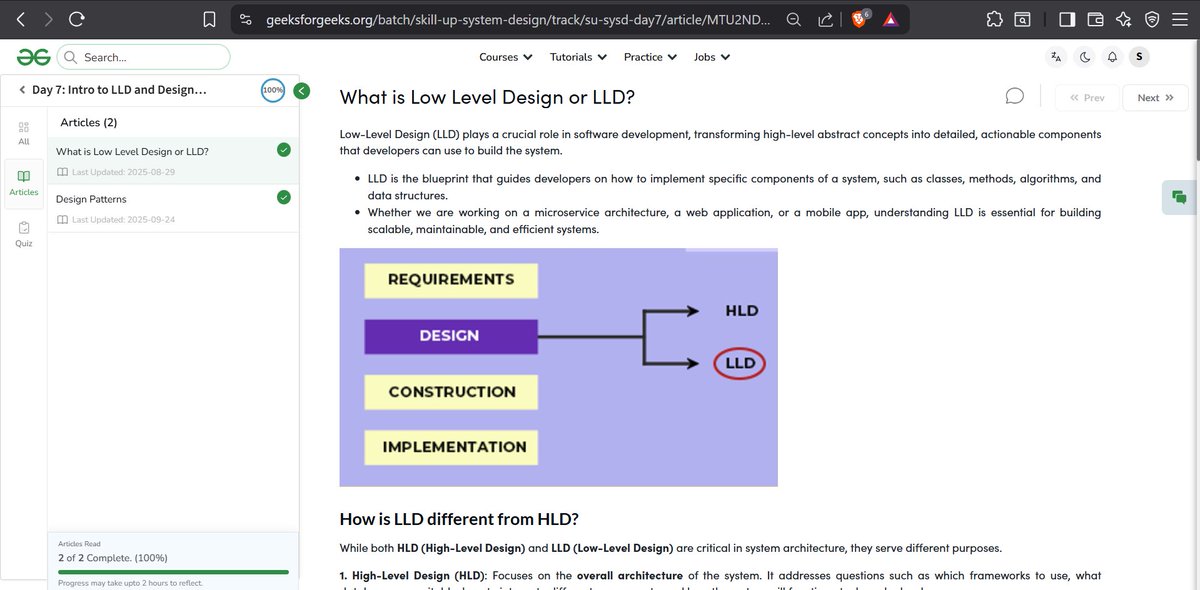Click the browser forward arrow

[x=48, y=19]
